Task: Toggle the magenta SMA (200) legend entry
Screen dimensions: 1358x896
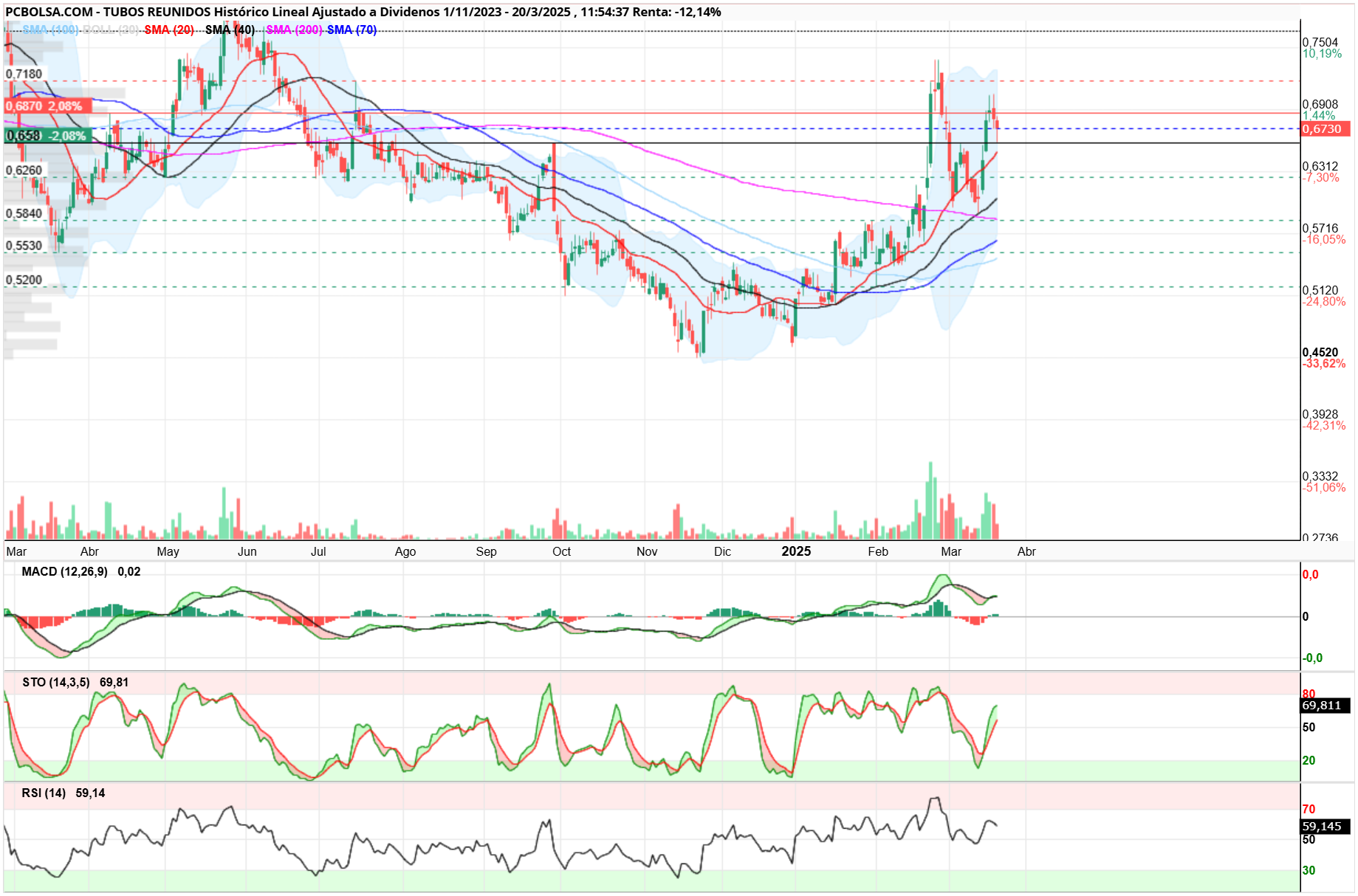Action: coord(294,30)
